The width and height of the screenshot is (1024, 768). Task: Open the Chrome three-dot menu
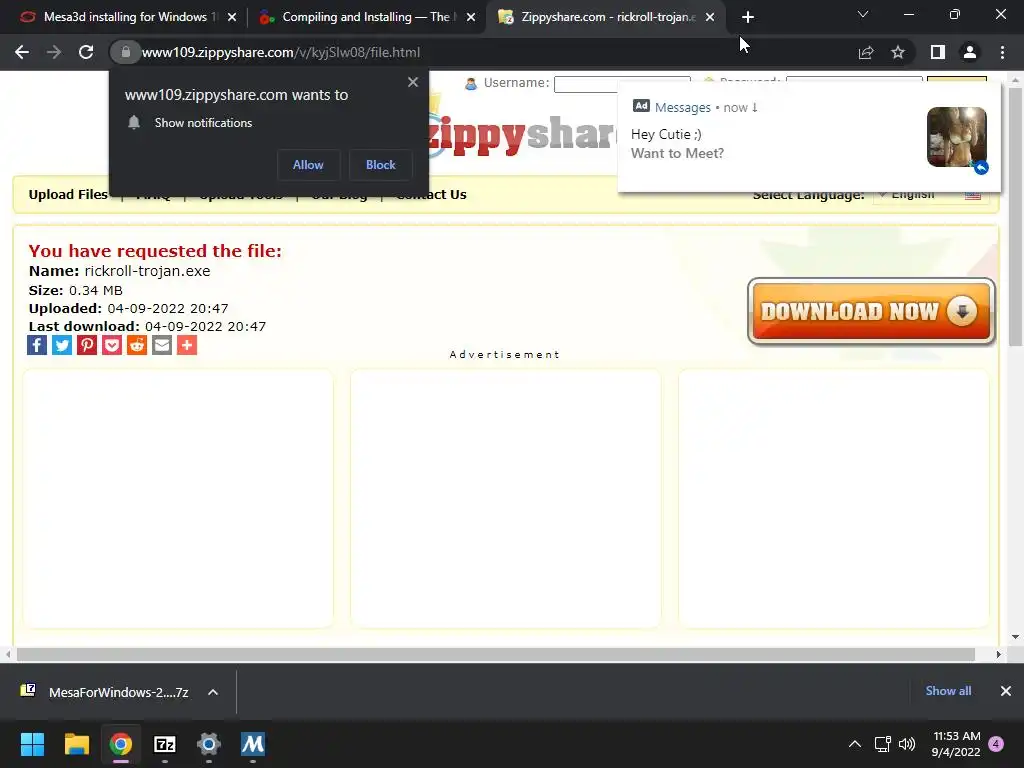pyautogui.click(x=1002, y=52)
